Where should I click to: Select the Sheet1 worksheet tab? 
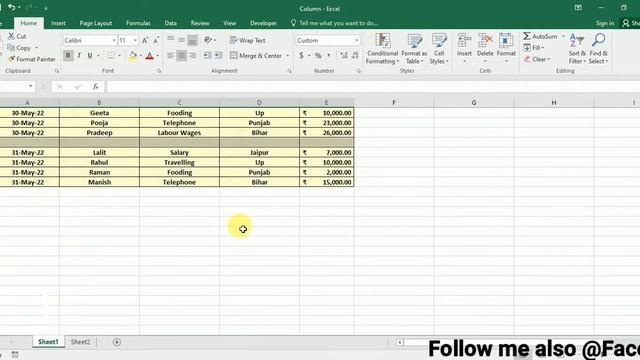[x=48, y=342]
